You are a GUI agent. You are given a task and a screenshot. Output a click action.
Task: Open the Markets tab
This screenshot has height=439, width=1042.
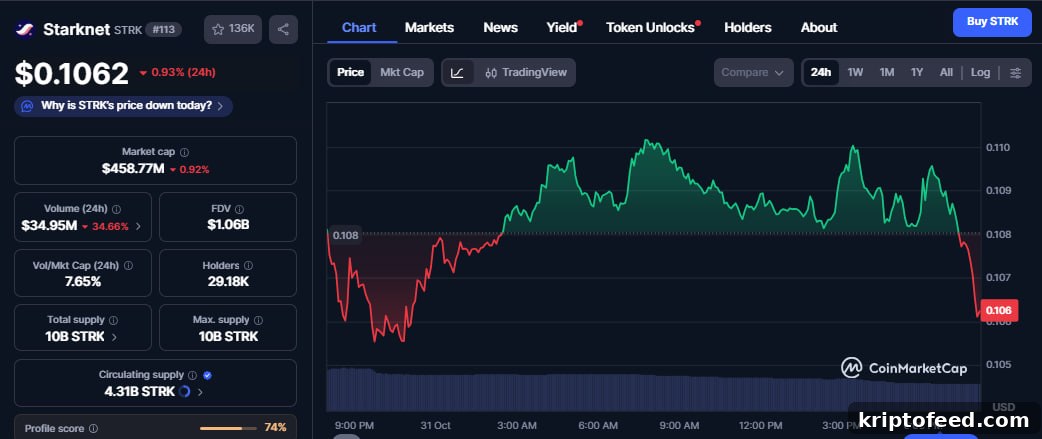tap(429, 27)
